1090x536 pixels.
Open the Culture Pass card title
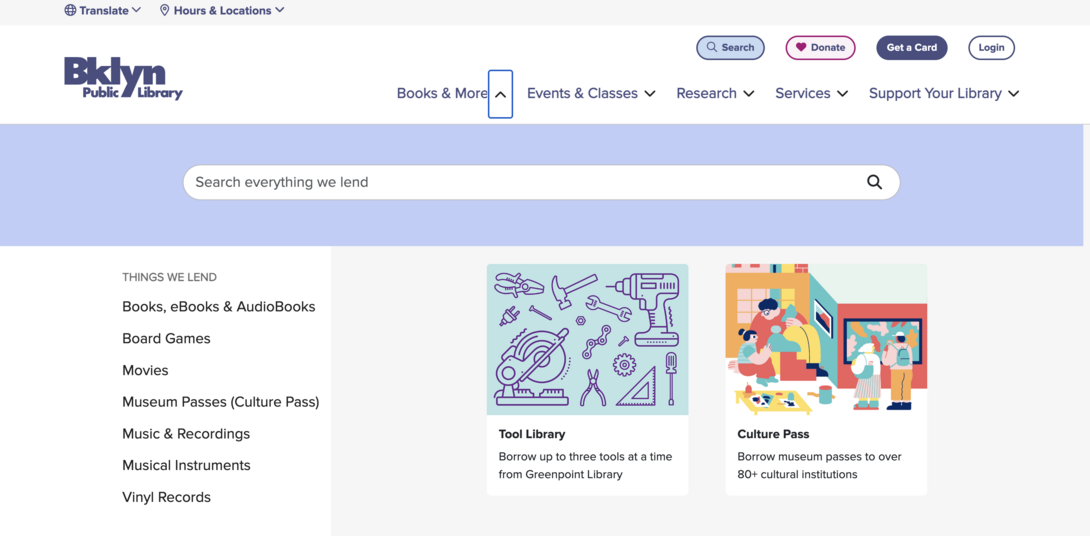pyautogui.click(x=773, y=435)
